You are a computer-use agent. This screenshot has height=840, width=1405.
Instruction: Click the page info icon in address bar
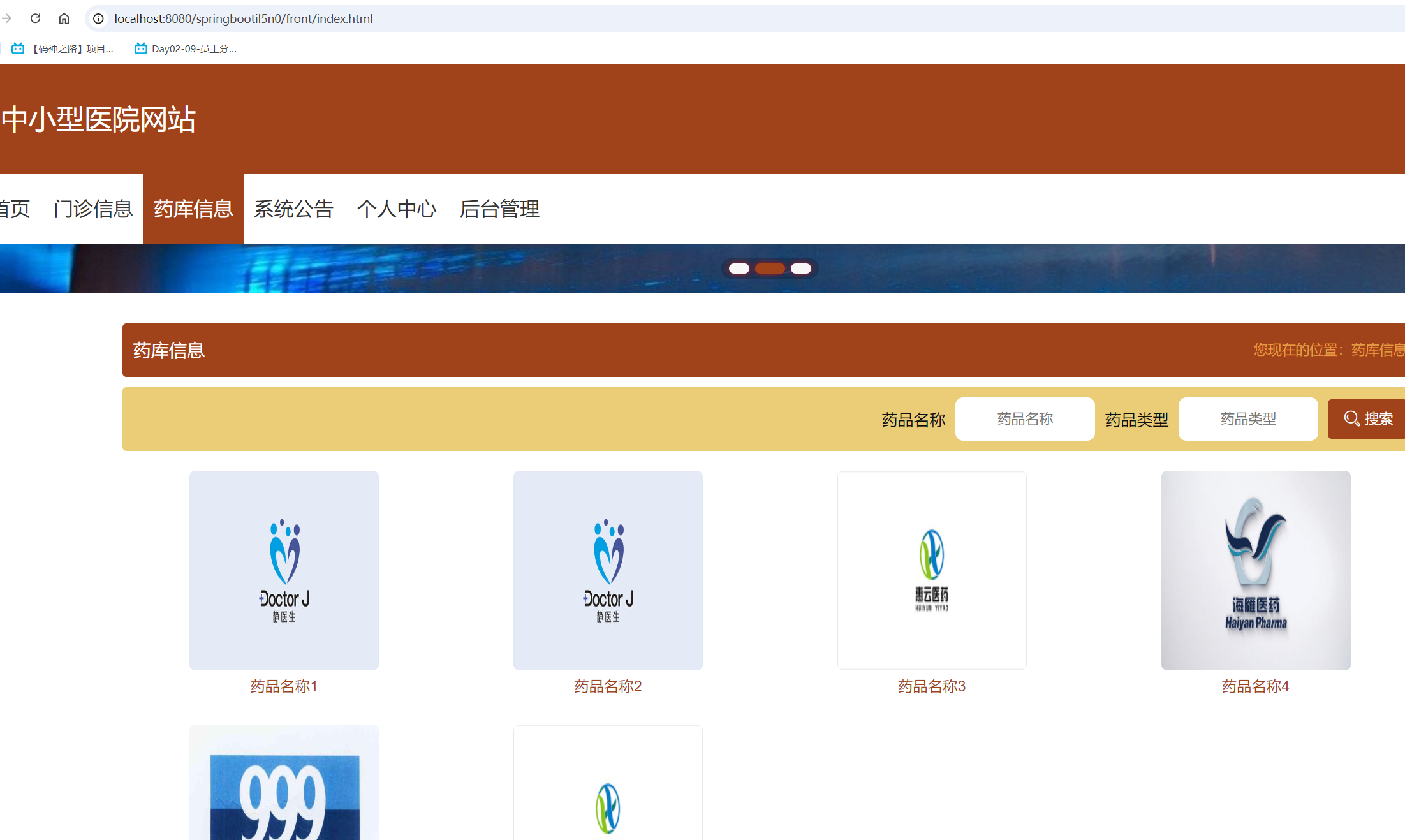click(98, 18)
